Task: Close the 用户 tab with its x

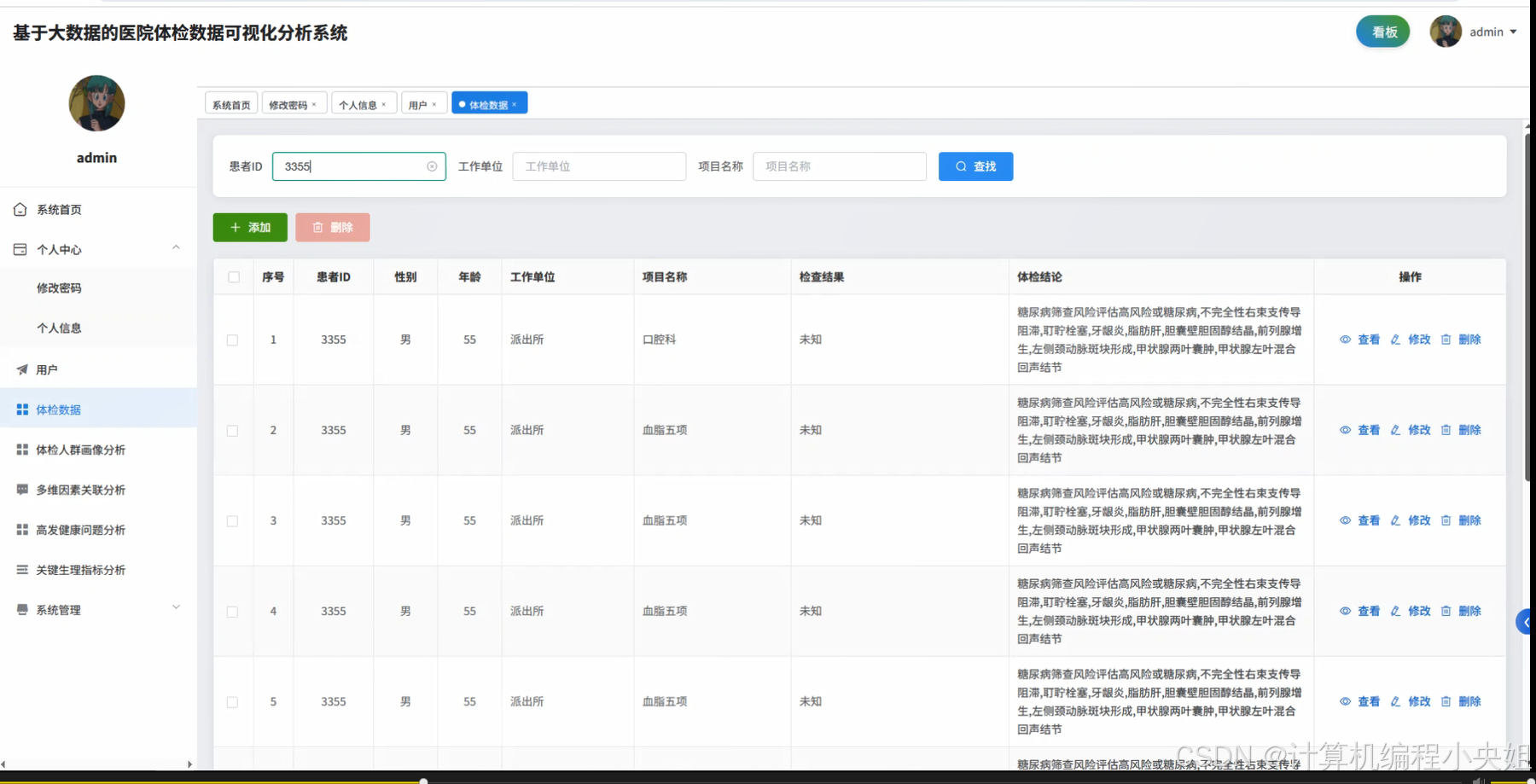Action: click(x=434, y=104)
